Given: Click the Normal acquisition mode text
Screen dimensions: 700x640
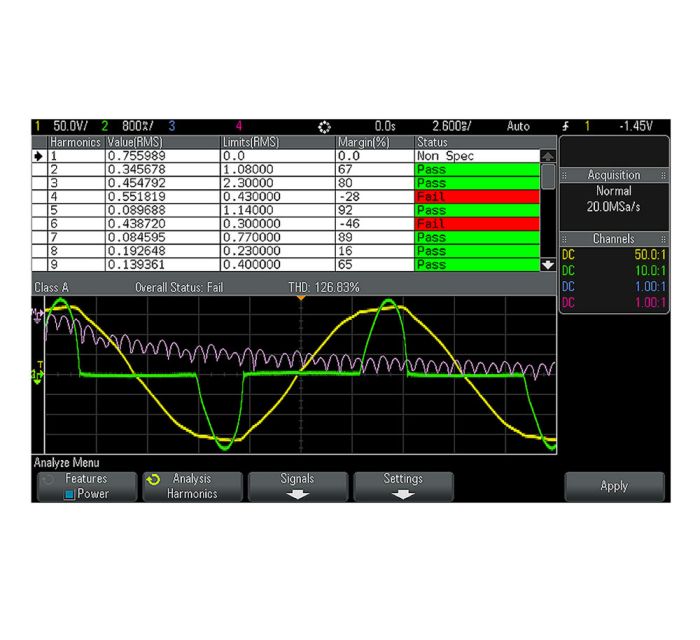Looking at the screenshot, I should point(614,191).
